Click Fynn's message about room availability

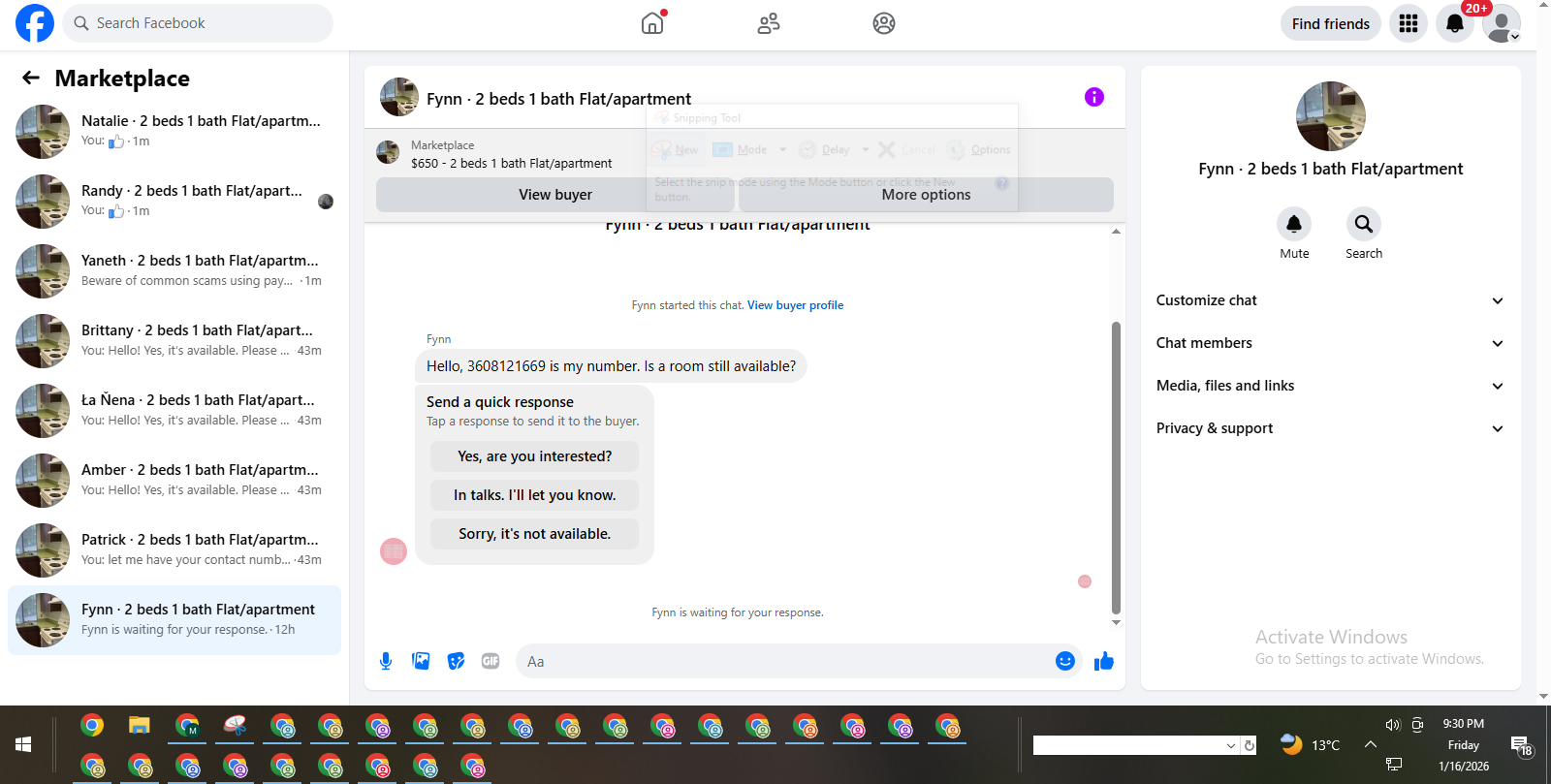pyautogui.click(x=611, y=366)
